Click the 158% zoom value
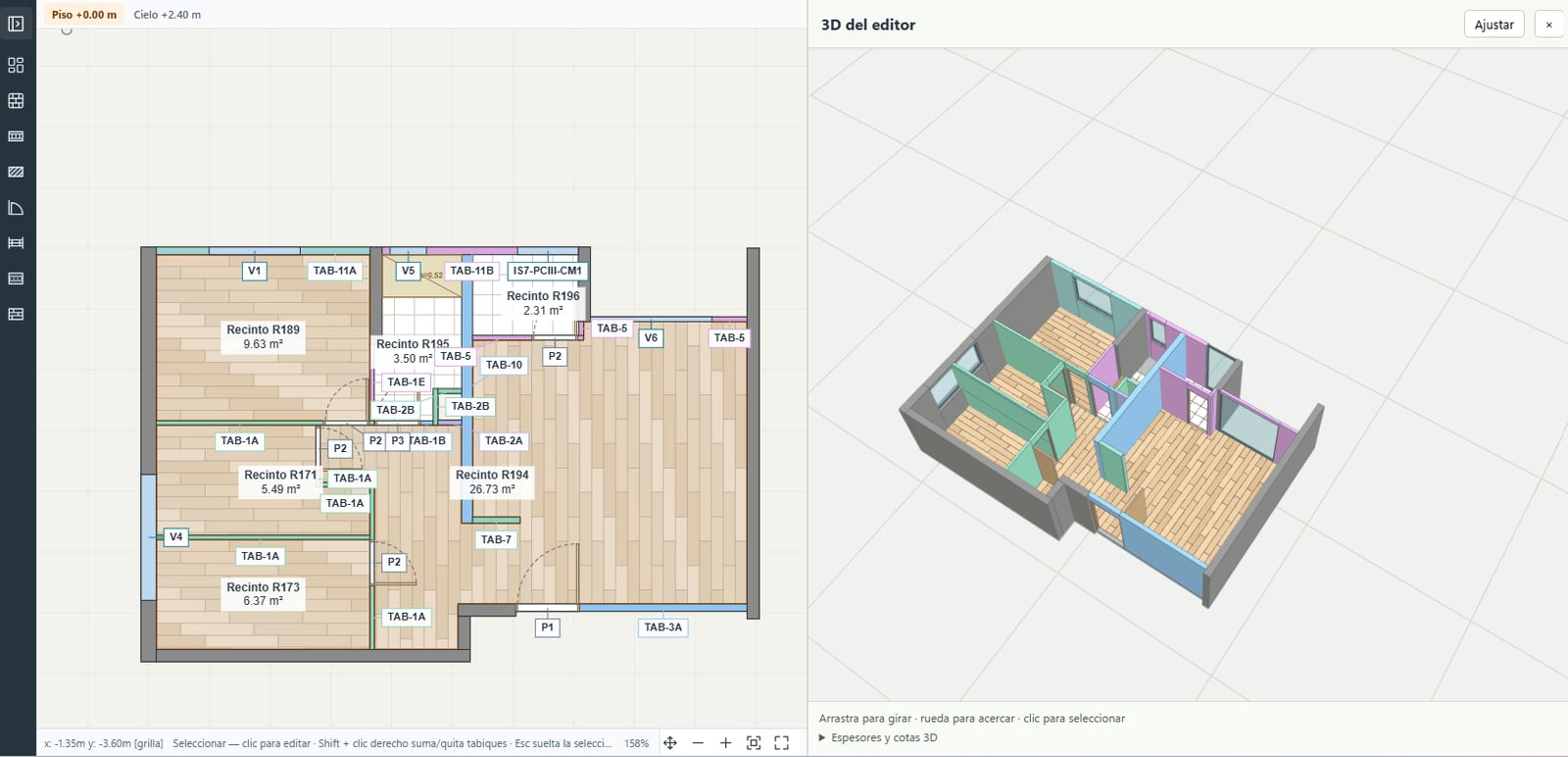The width and height of the screenshot is (1568, 757). pyautogui.click(x=636, y=743)
